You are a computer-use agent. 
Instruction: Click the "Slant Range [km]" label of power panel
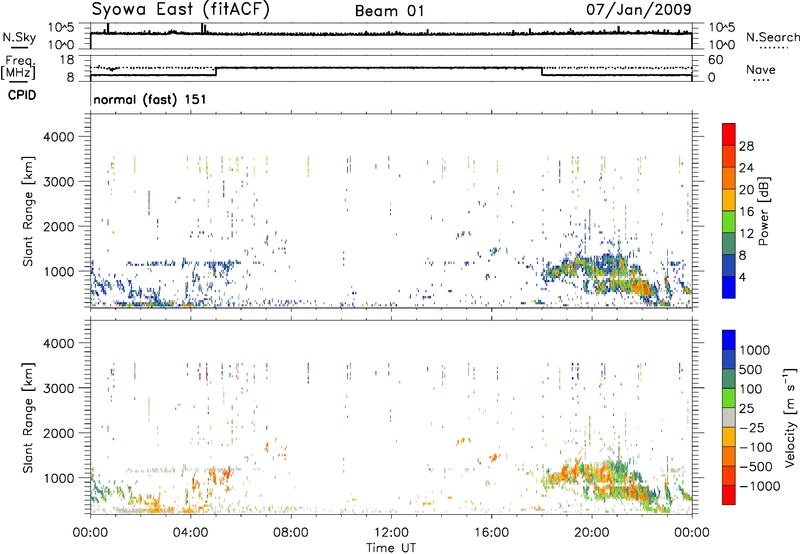[x=29, y=211]
